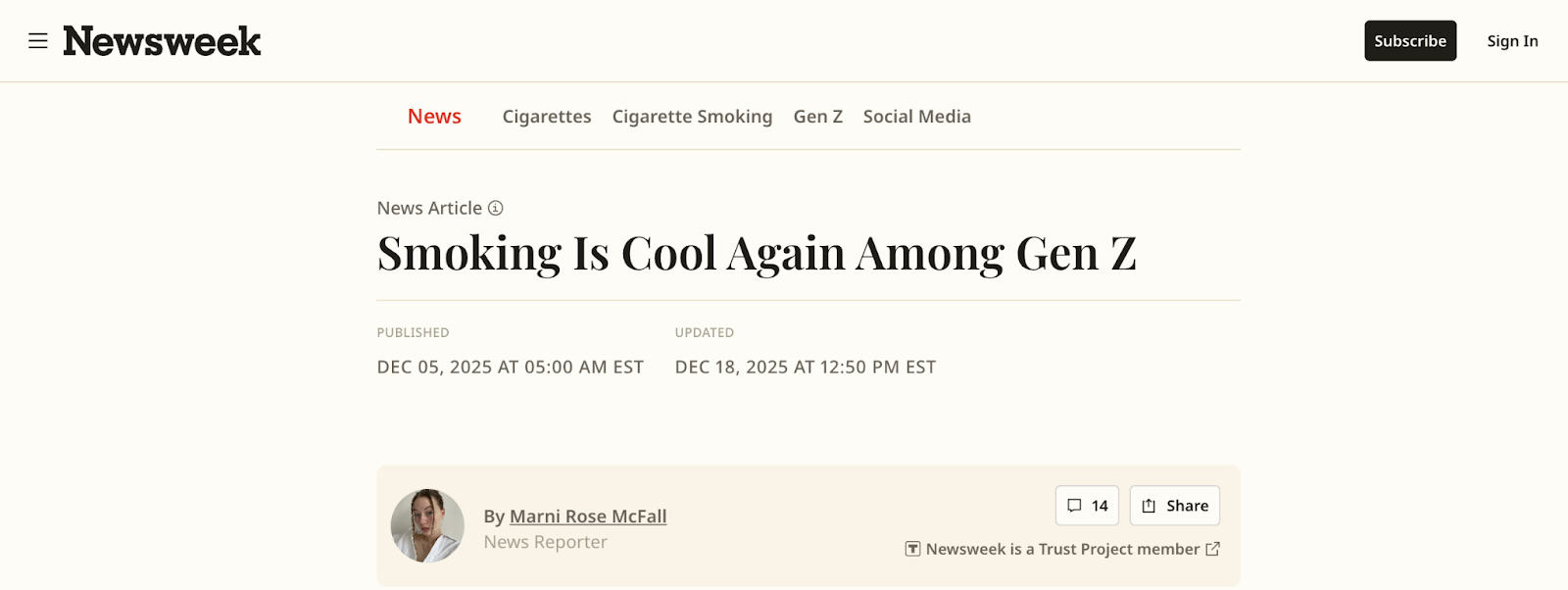
Task: Select the Social Media topic
Action: pyautogui.click(x=916, y=117)
